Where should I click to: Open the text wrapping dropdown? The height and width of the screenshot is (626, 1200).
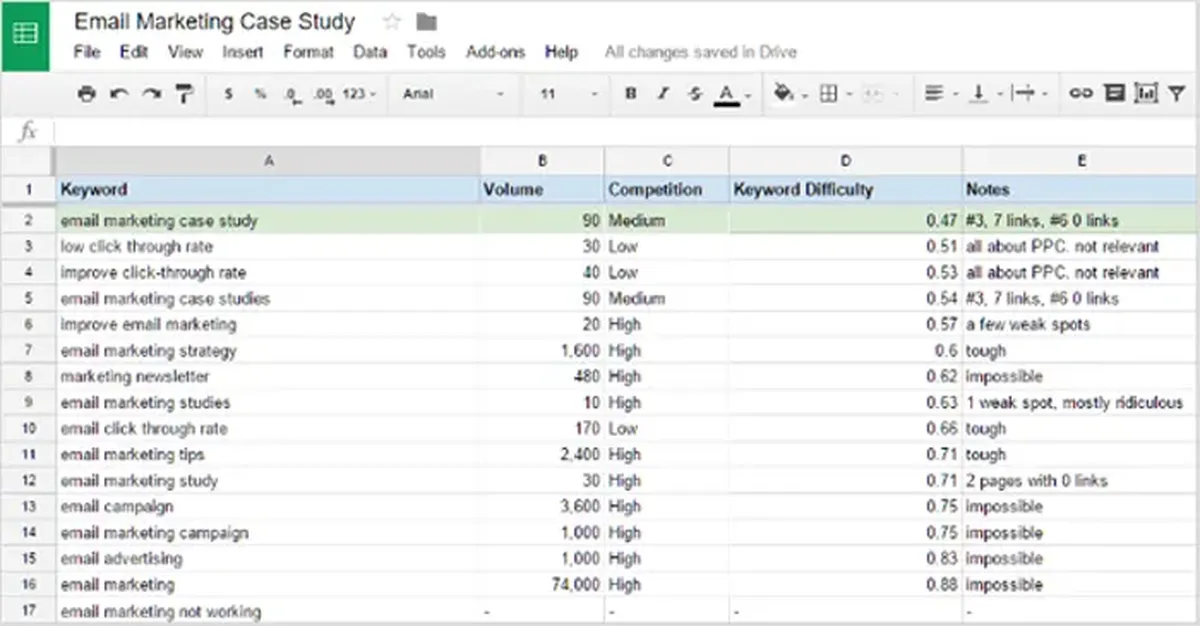coord(1028,93)
